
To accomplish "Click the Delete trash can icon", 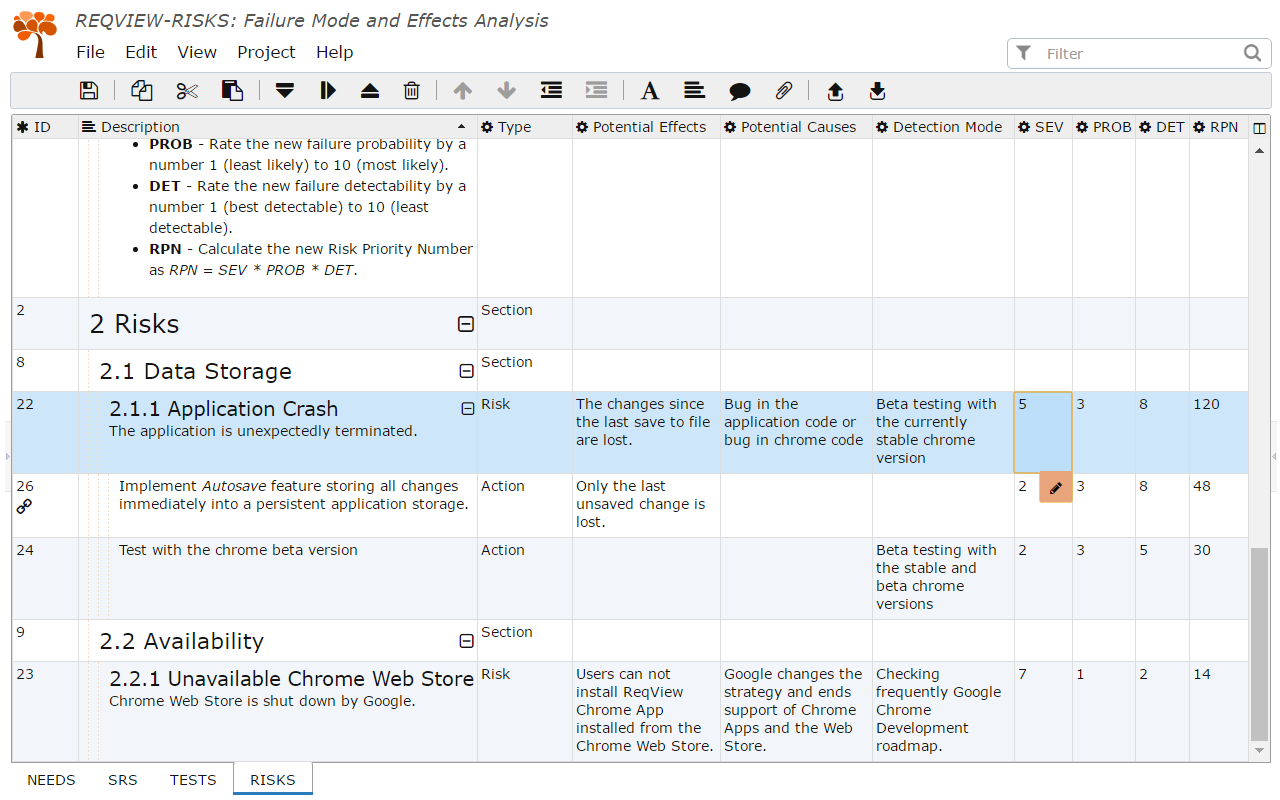I will [x=411, y=91].
